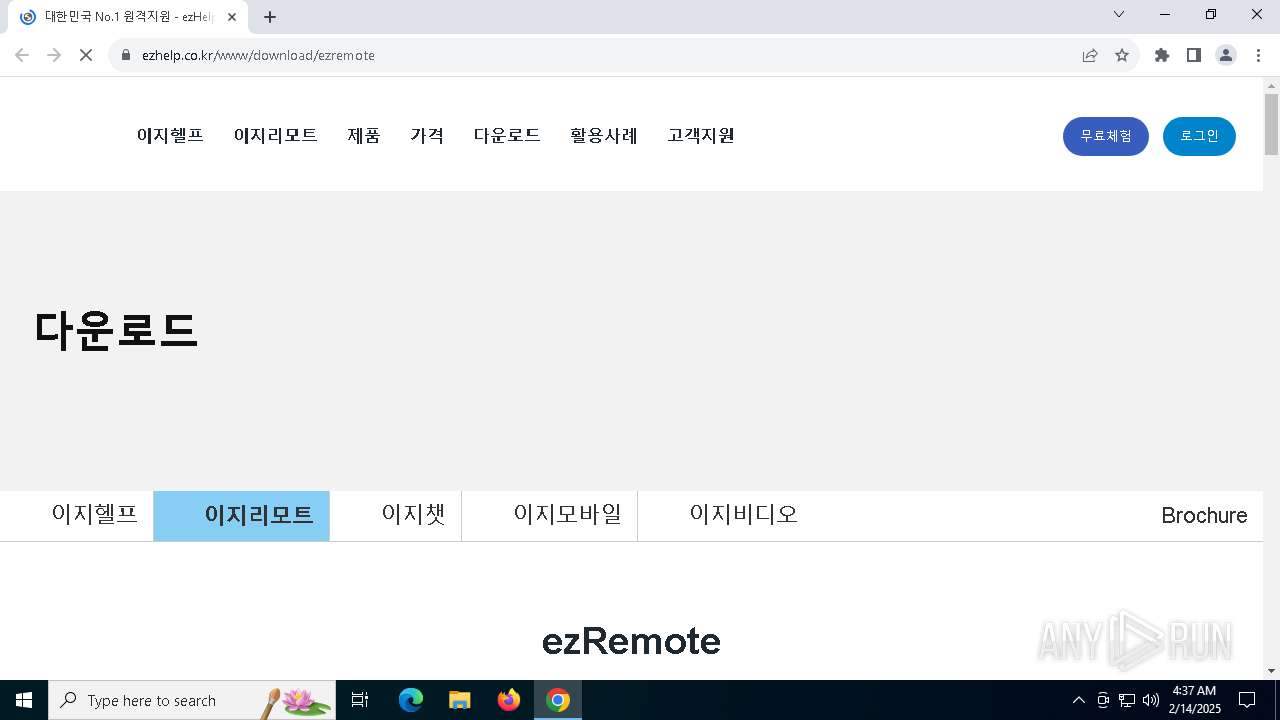Launch Microsoft Edge from taskbar
The height and width of the screenshot is (720, 1280).
(x=411, y=700)
